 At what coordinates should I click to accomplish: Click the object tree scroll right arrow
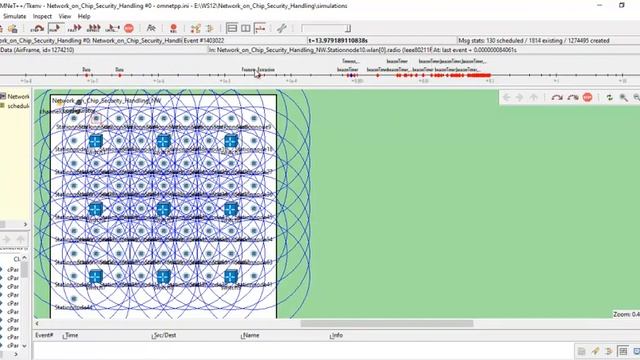click(25, 224)
